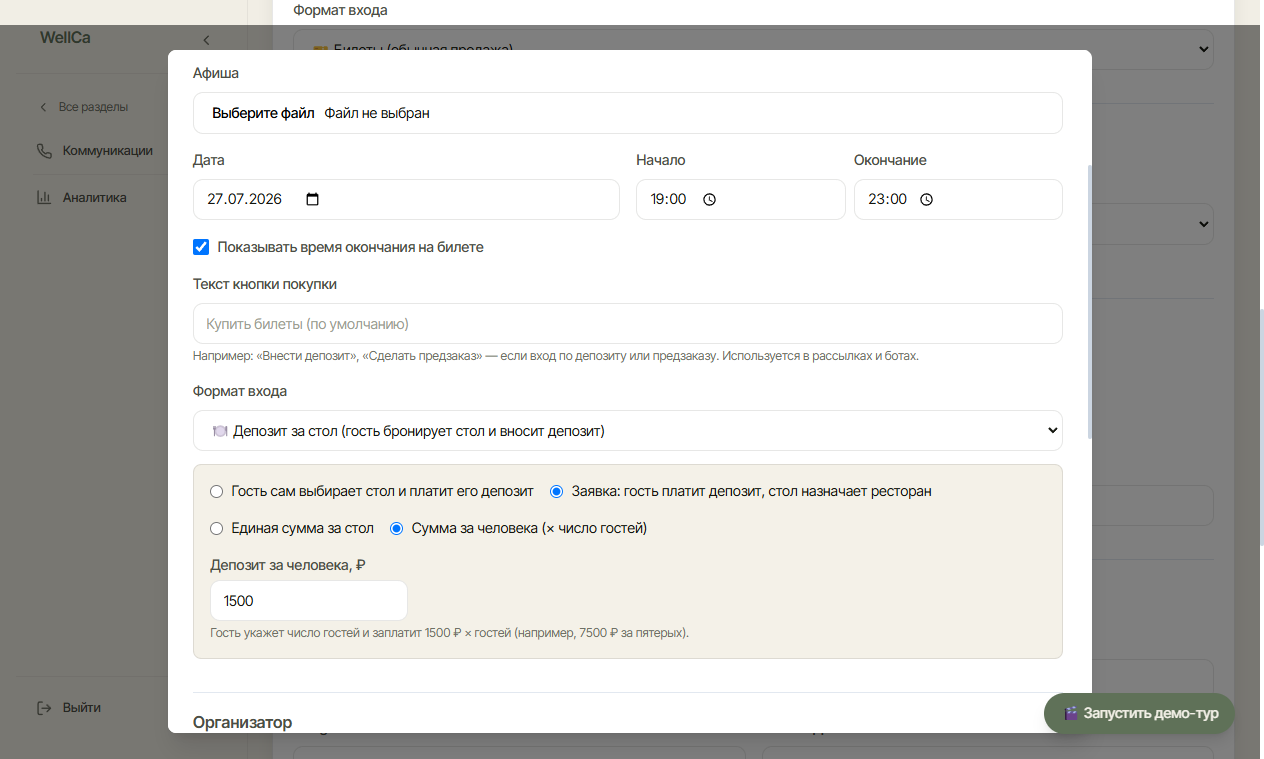Collapse the WellCa sidebar with the chevron

tap(206, 40)
